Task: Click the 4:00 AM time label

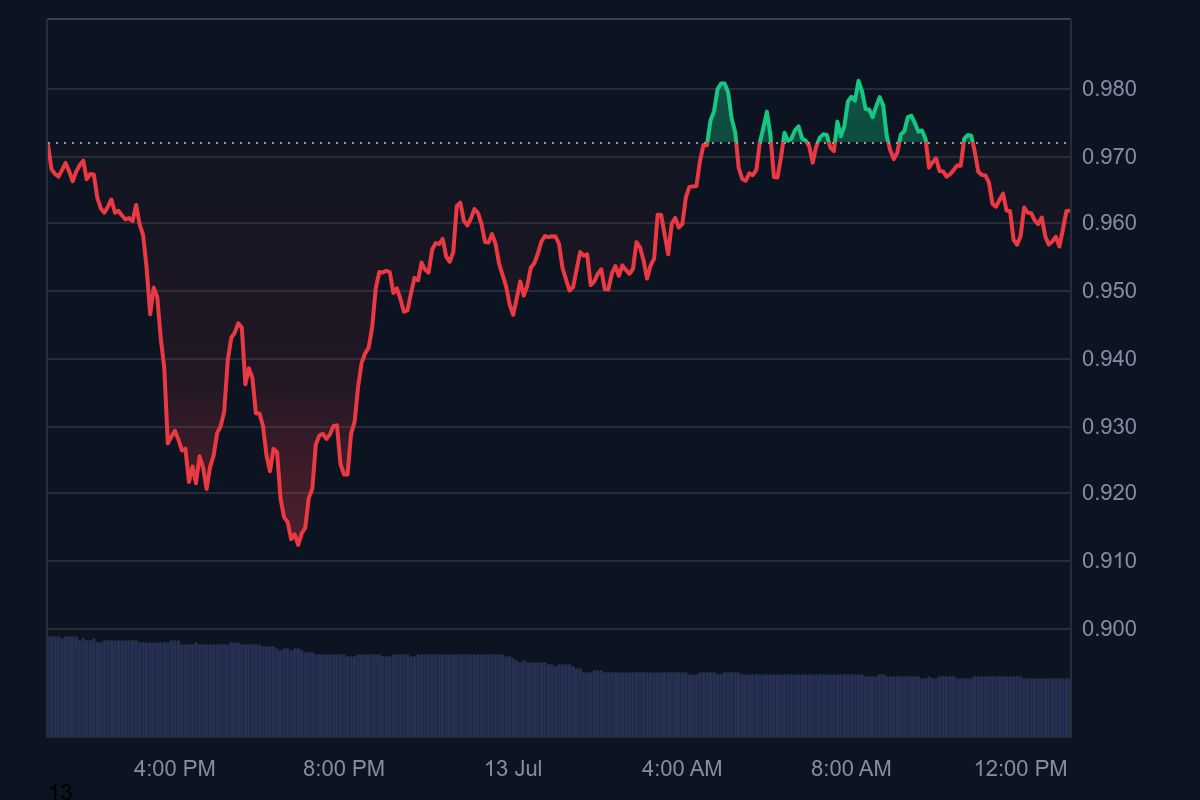Action: [682, 769]
